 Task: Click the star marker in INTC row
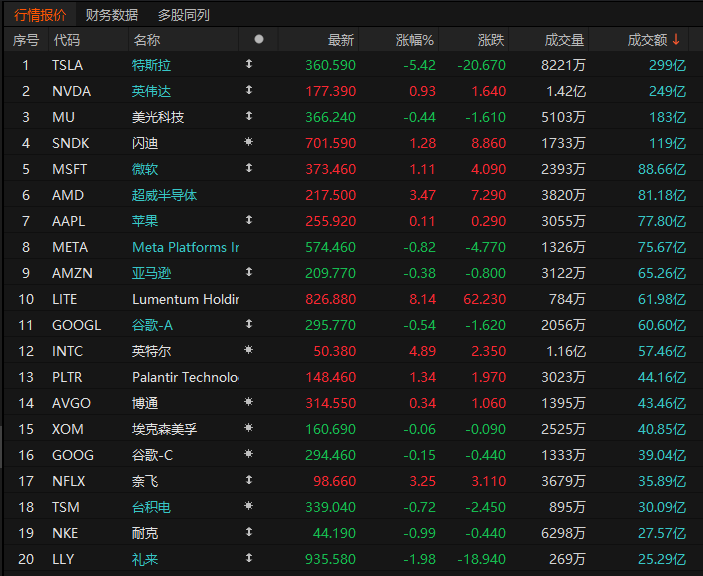[248, 350]
